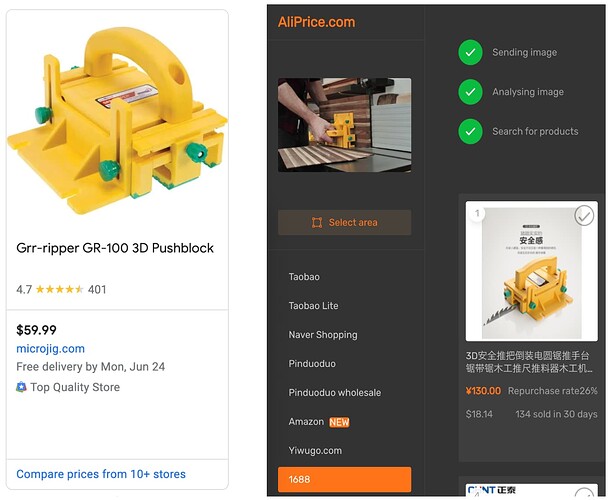Tick the checkbox on the CHNT product card

(585, 494)
